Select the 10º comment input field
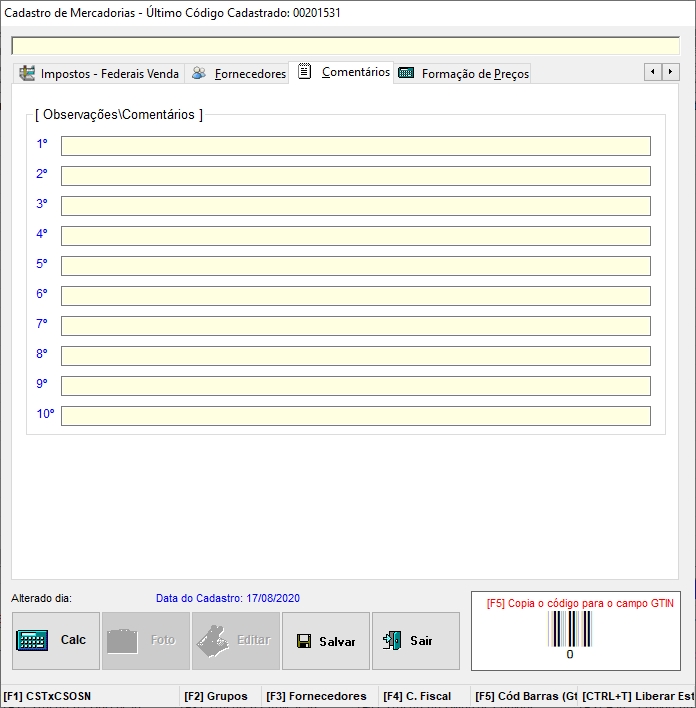This screenshot has width=696, height=708. (355, 416)
